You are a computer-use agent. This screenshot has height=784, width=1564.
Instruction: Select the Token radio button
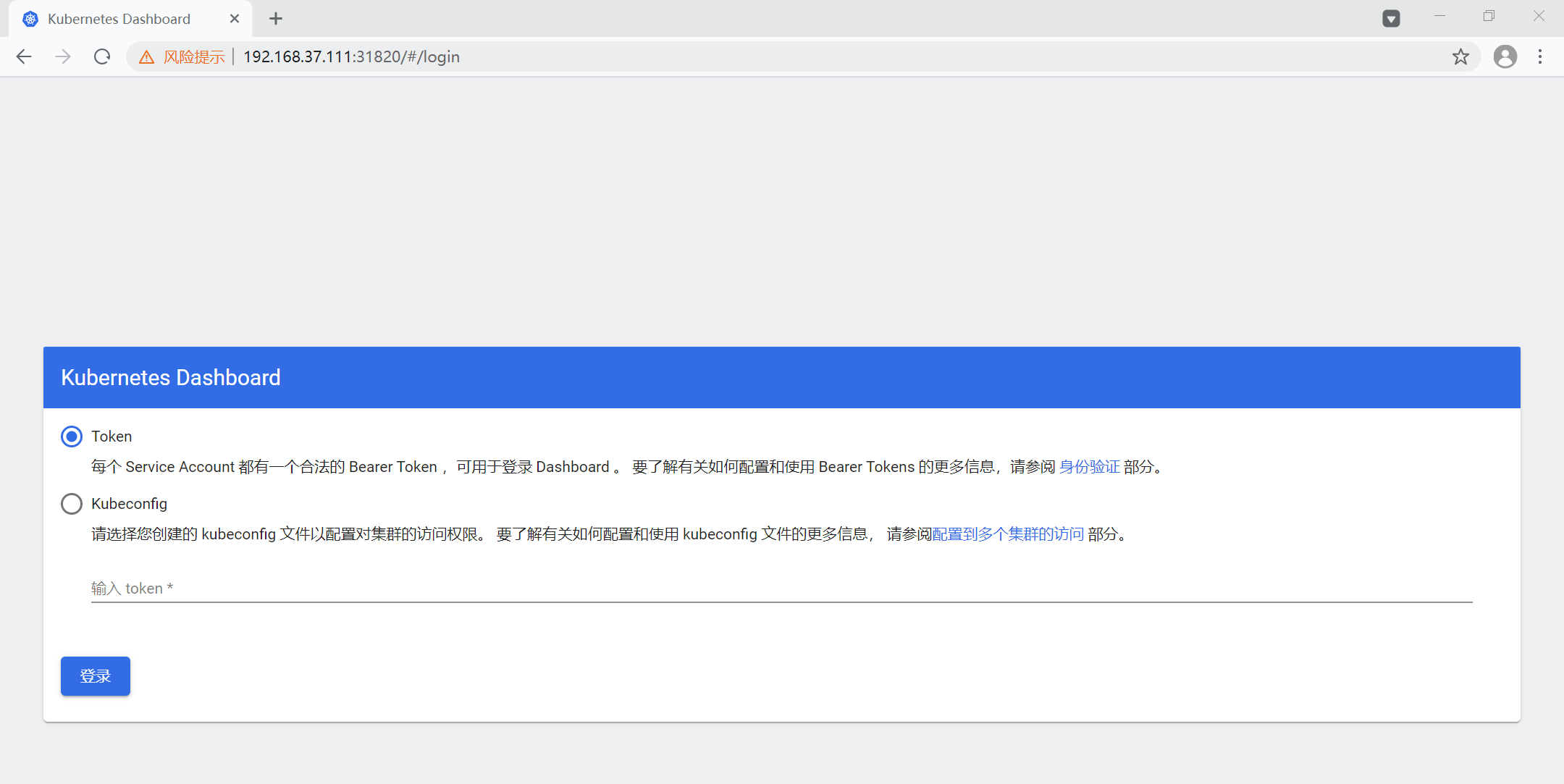click(72, 437)
